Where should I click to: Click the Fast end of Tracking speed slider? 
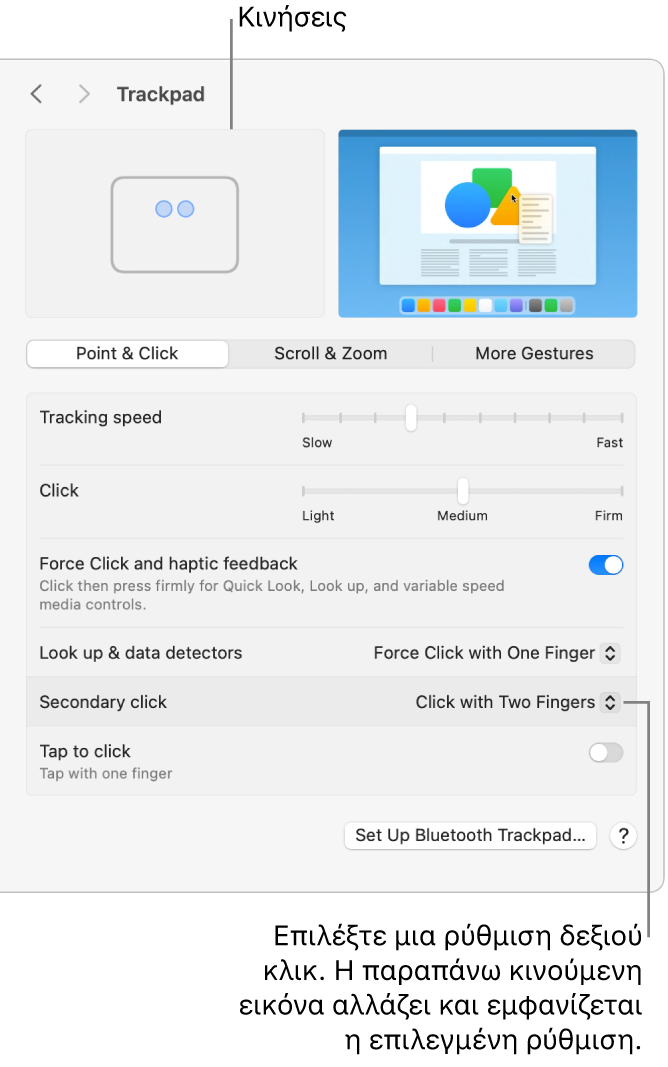[x=621, y=418]
